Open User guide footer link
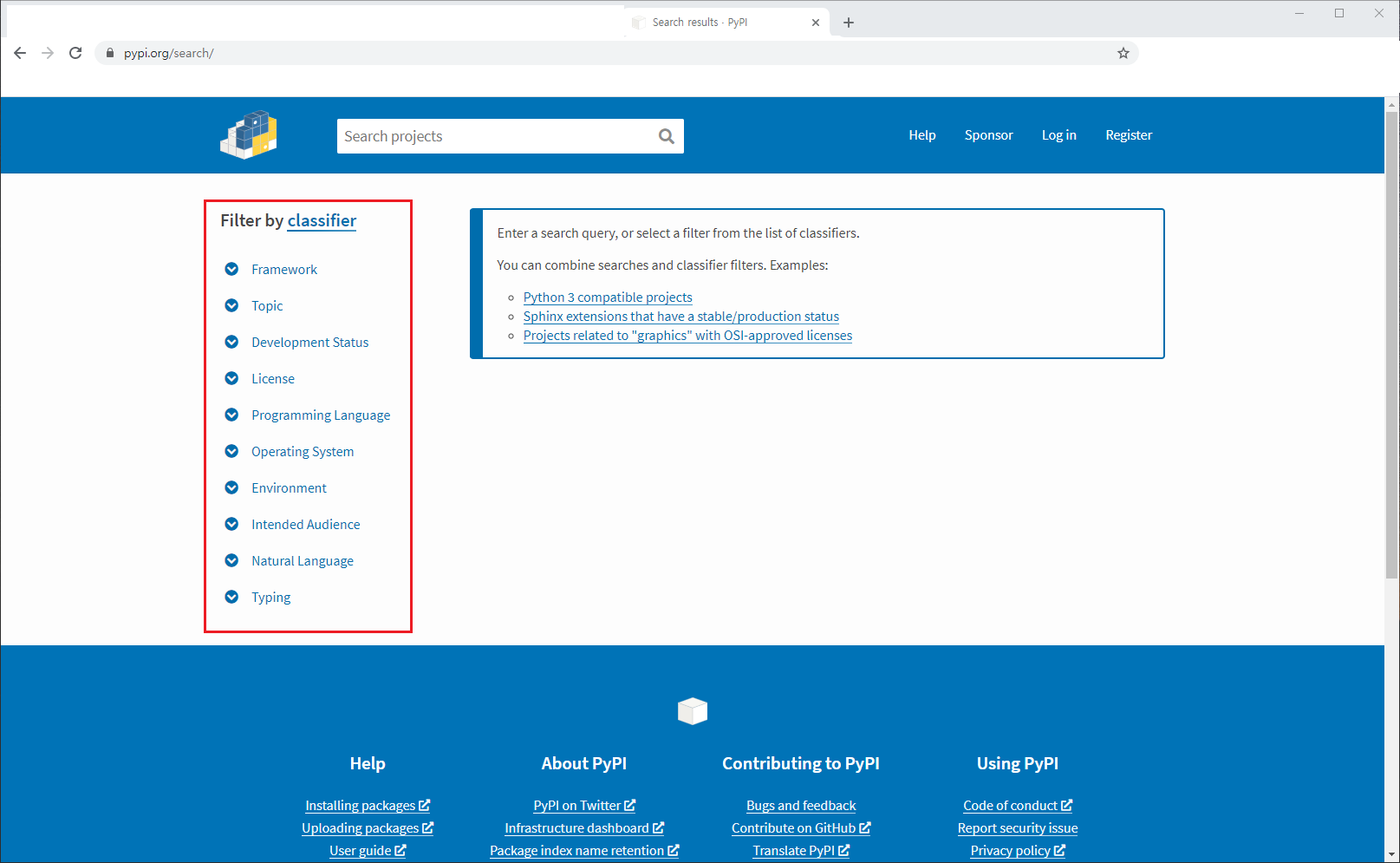The height and width of the screenshot is (863, 1400). coord(368,851)
